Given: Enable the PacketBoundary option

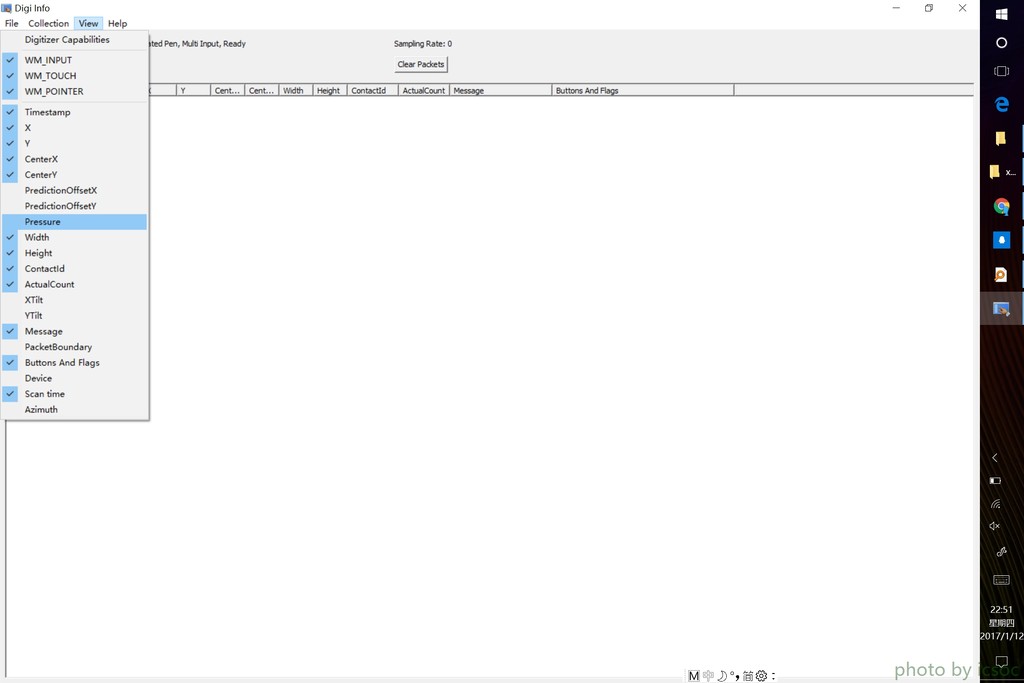Looking at the screenshot, I should (74, 347).
